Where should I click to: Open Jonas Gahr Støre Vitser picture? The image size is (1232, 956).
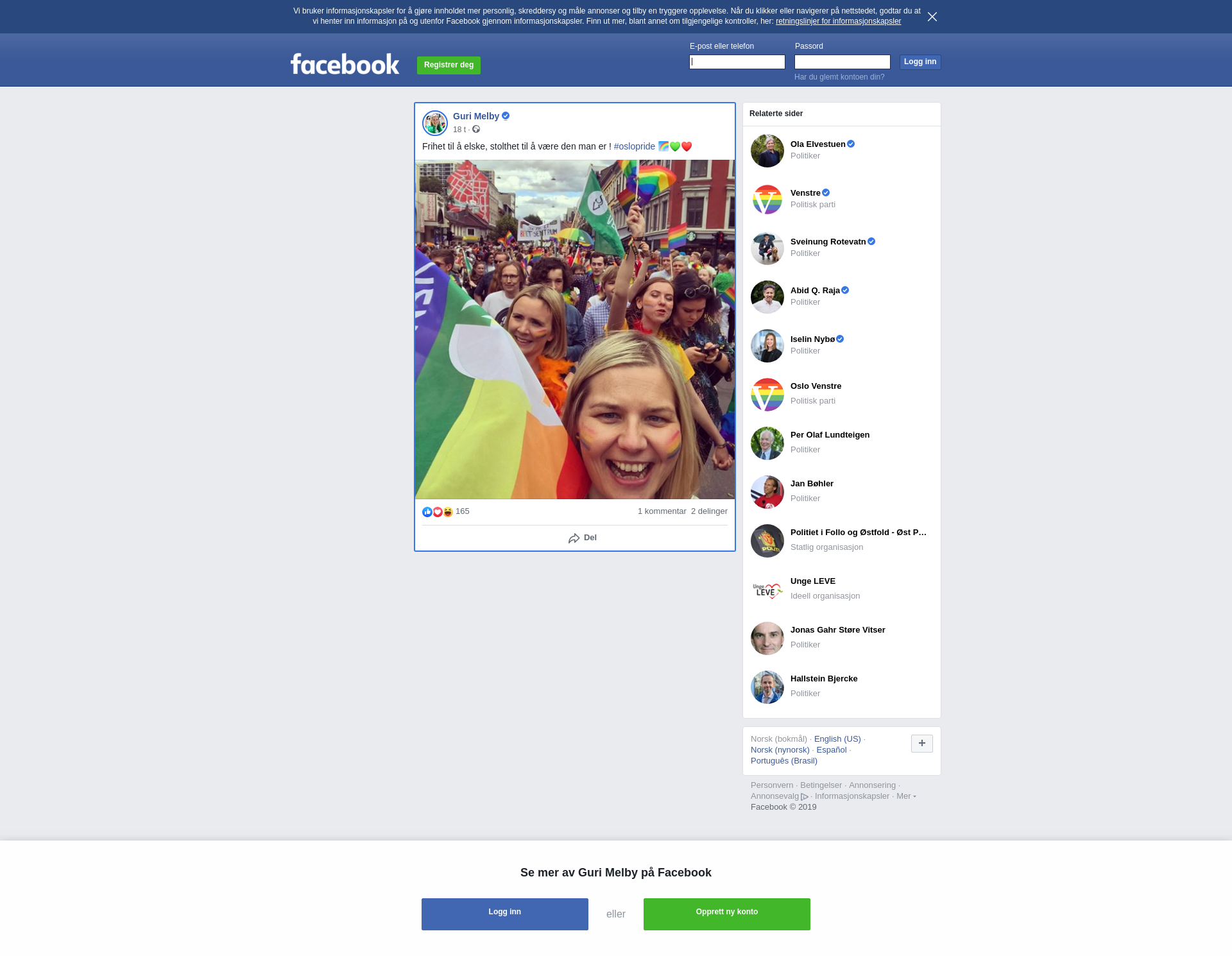[x=767, y=638]
